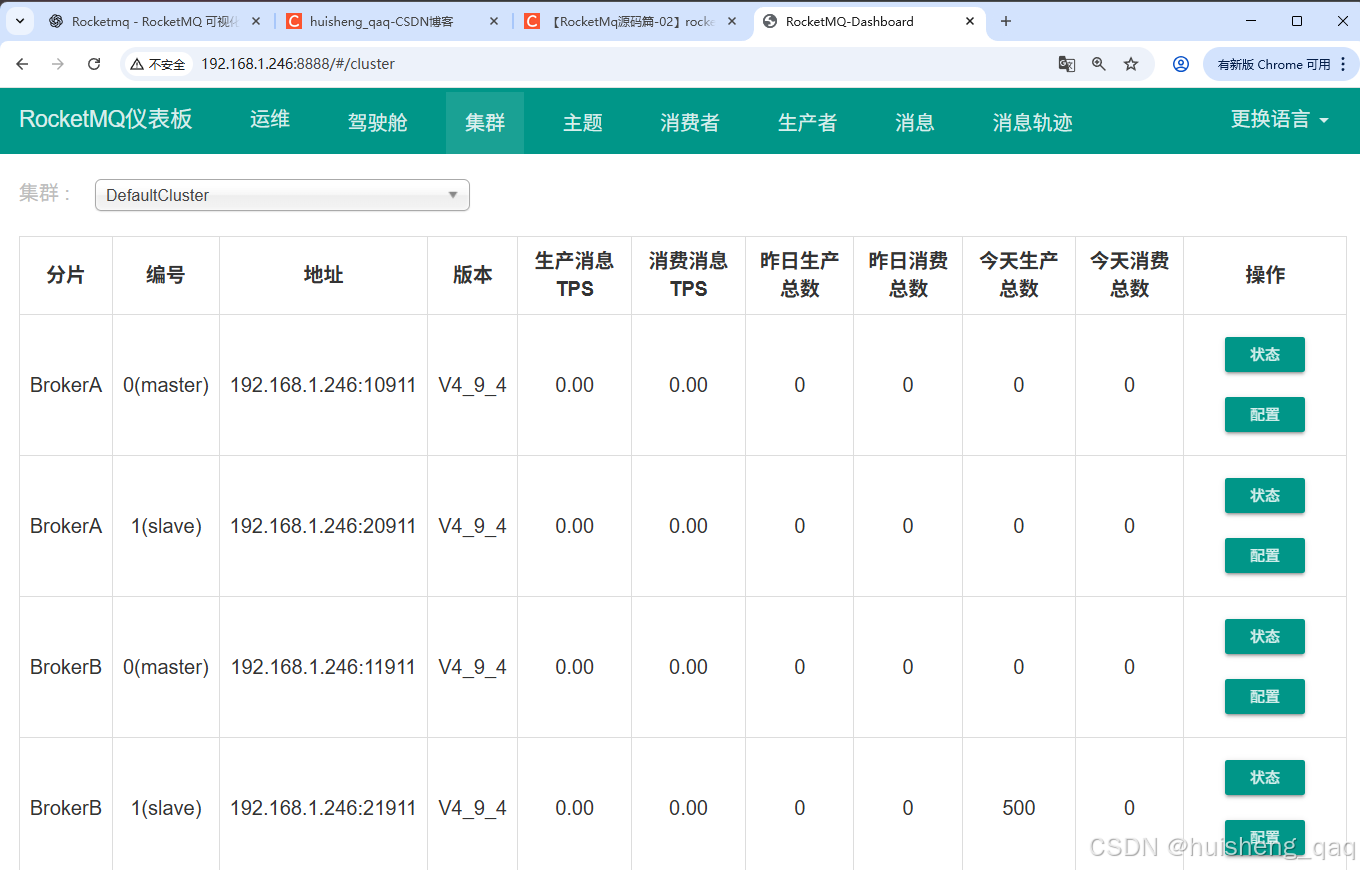Reload the page with refresh icon
1360x870 pixels.
point(94,64)
